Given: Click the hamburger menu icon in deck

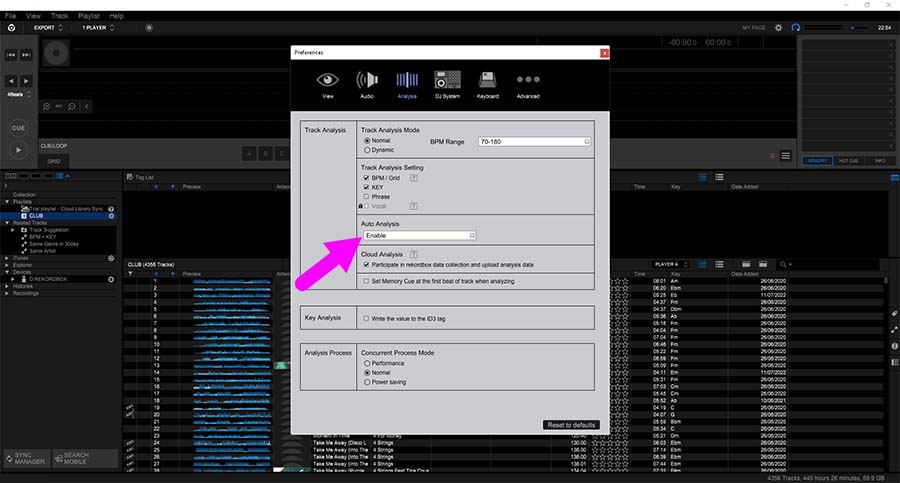Looking at the screenshot, I should click(786, 156).
